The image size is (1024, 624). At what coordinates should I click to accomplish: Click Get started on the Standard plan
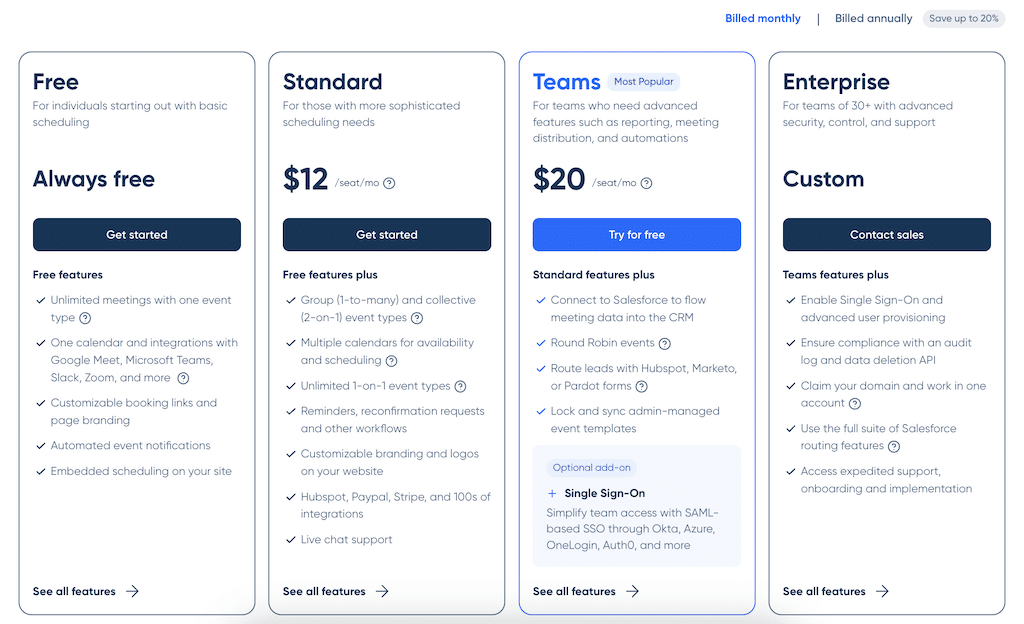click(387, 235)
